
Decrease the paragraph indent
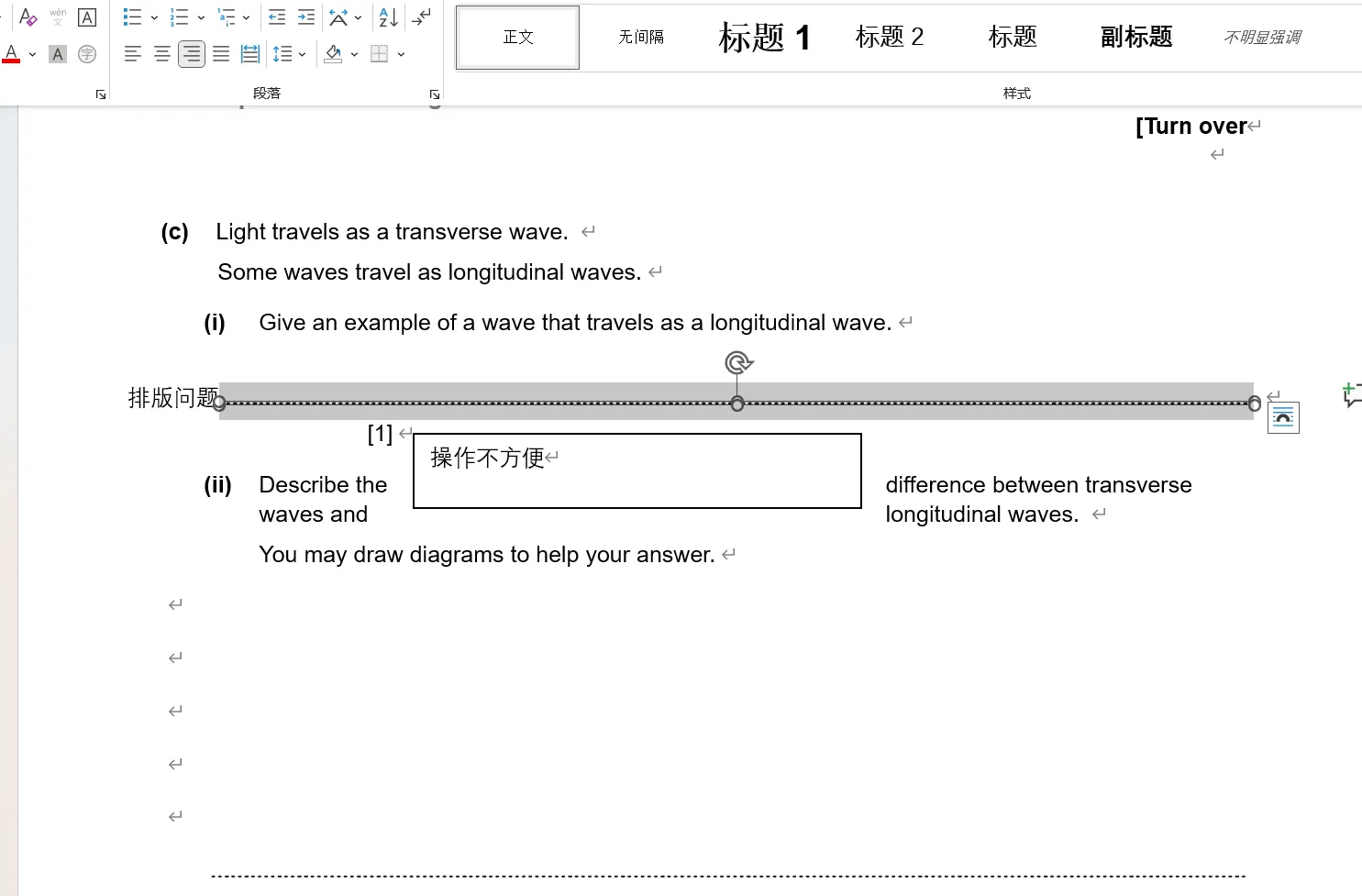[276, 17]
